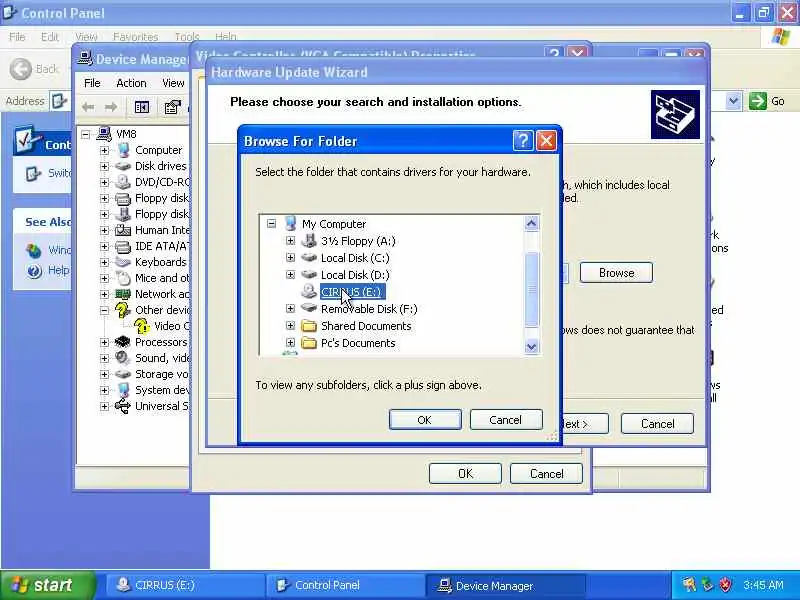Click Cancel in Browse For Folder dialog
Viewport: 800px width, 600px height.
tap(506, 419)
